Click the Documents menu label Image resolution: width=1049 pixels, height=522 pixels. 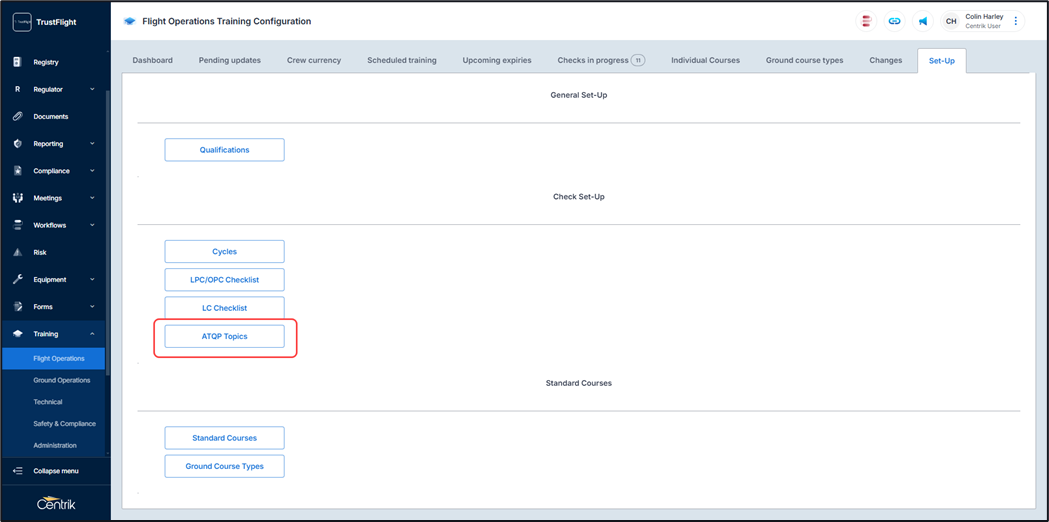point(51,116)
